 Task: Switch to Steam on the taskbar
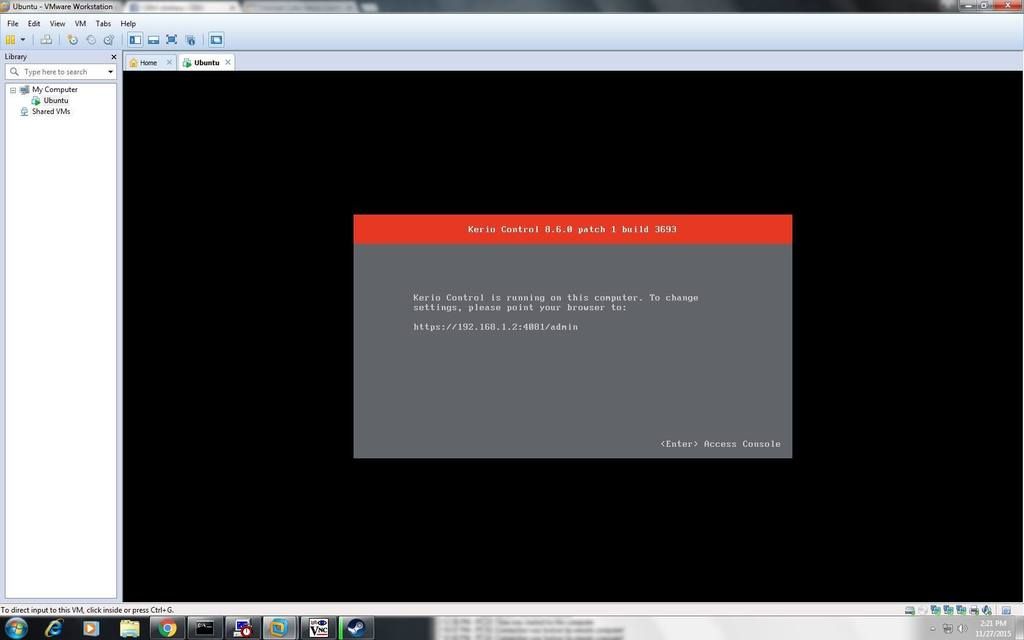pos(356,628)
